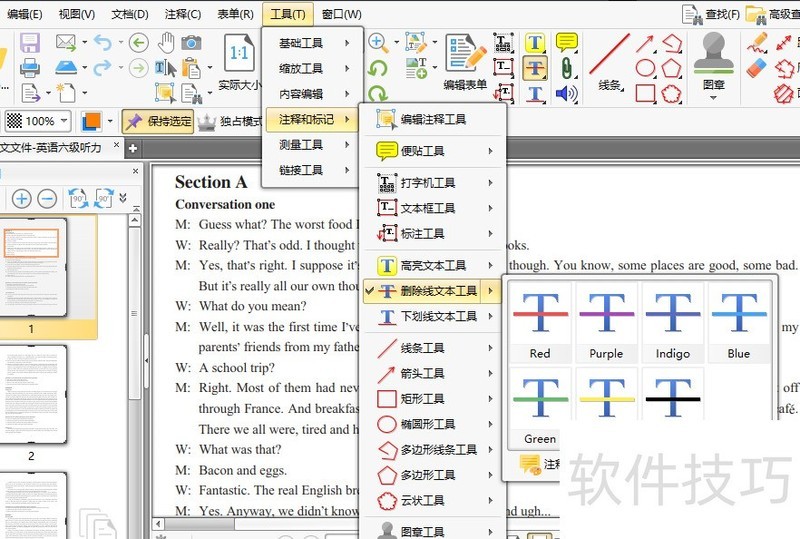Image resolution: width=800 pixels, height=539 pixels.
Task: Click the redo arrow icon
Action: click(103, 67)
